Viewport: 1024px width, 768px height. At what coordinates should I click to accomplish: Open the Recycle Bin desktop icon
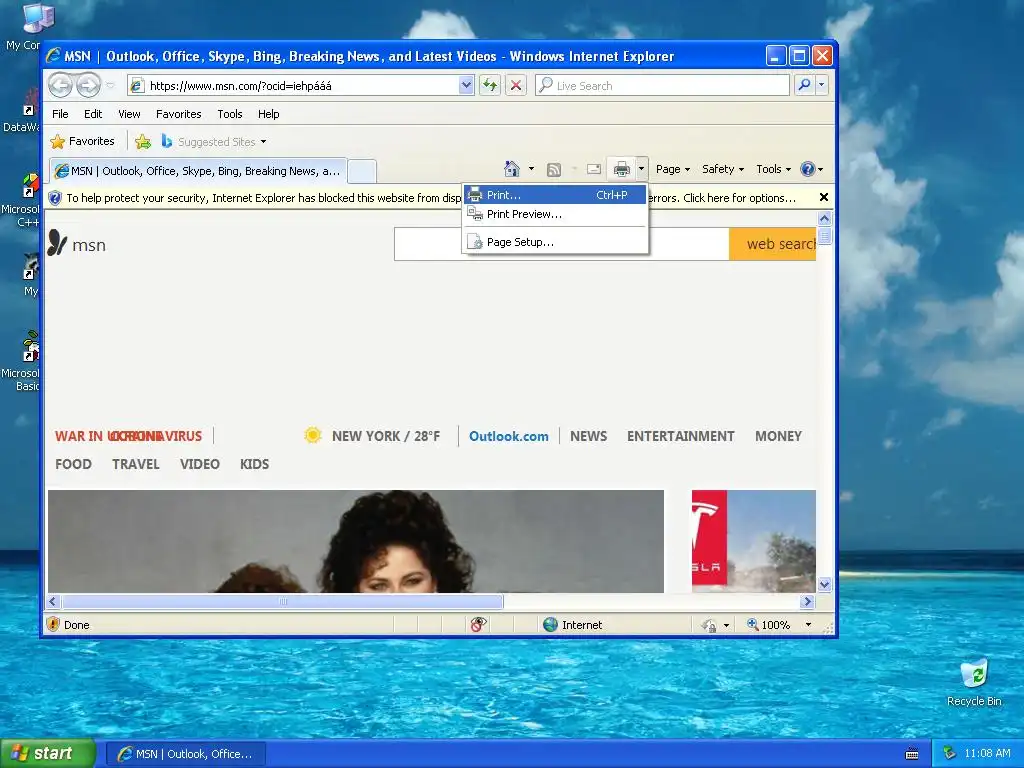tap(974, 683)
